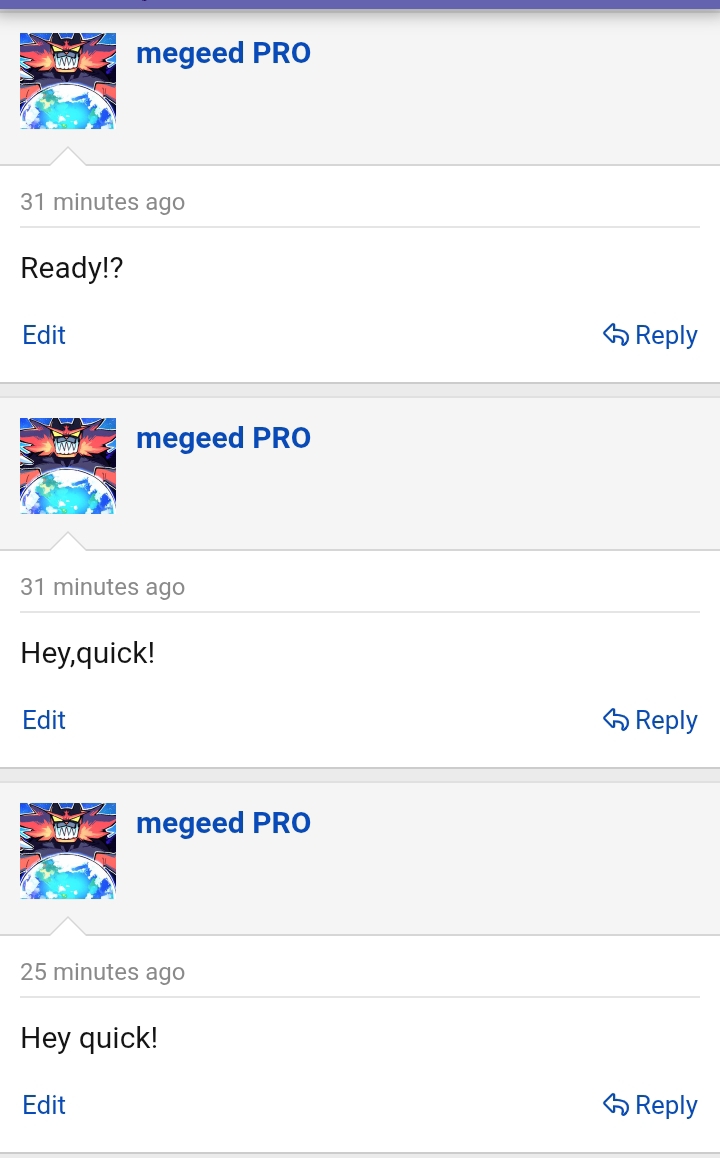The width and height of the screenshot is (720, 1158).
Task: Open megeed's avatar on the 25-minutes-ago comment
Action: pyautogui.click(x=68, y=851)
